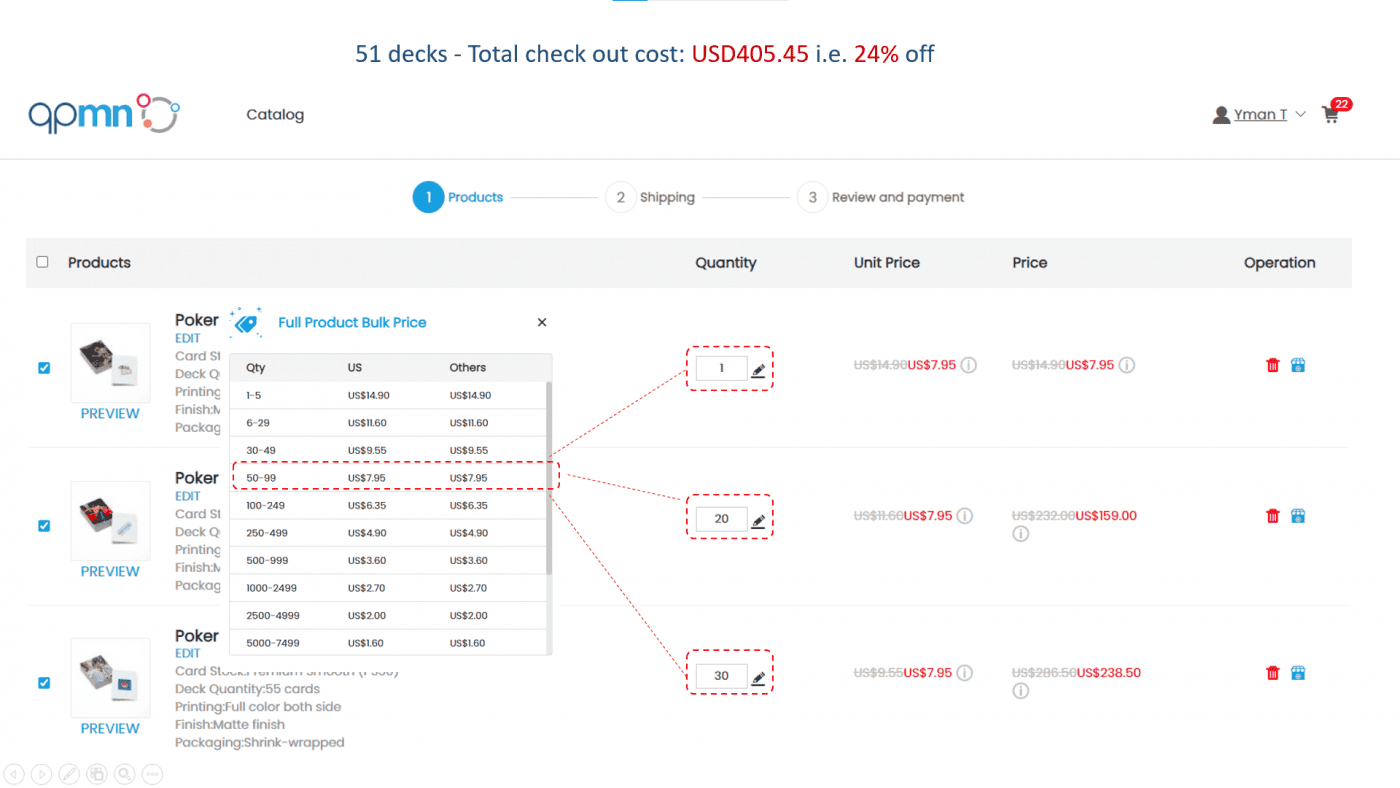Image resolution: width=1400 pixels, height=788 pixels.
Task: Click info icon next to first unit price
Action: point(968,365)
